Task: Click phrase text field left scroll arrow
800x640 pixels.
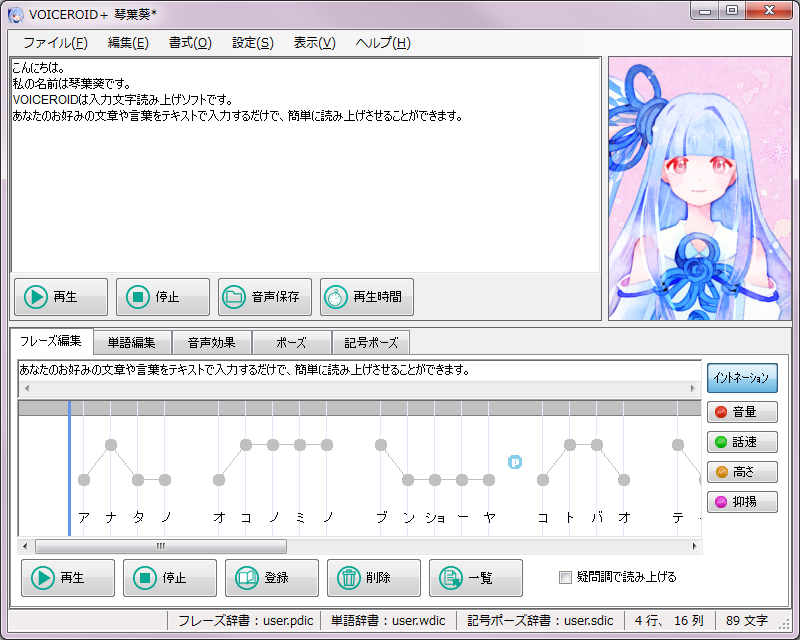Action: (27, 388)
